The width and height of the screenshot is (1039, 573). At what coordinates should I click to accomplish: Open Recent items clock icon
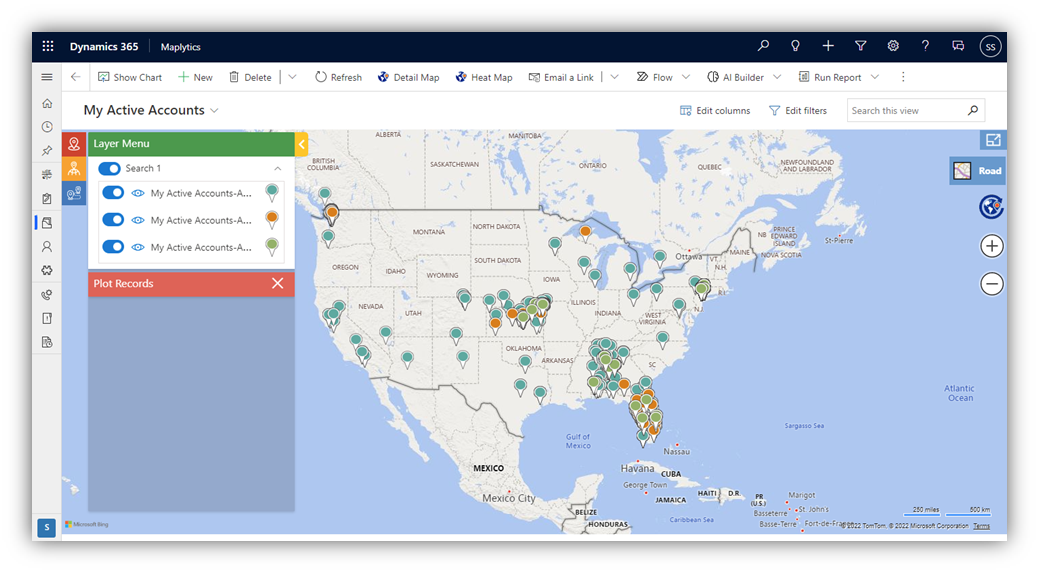[x=46, y=127]
